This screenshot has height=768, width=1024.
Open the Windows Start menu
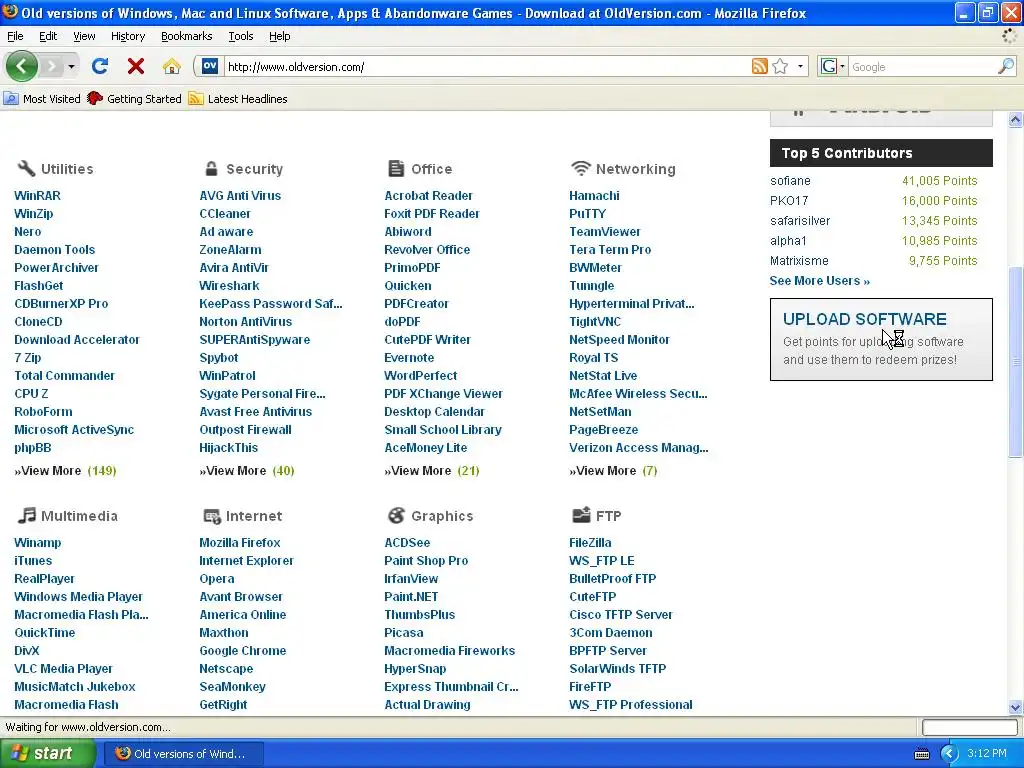coord(48,753)
